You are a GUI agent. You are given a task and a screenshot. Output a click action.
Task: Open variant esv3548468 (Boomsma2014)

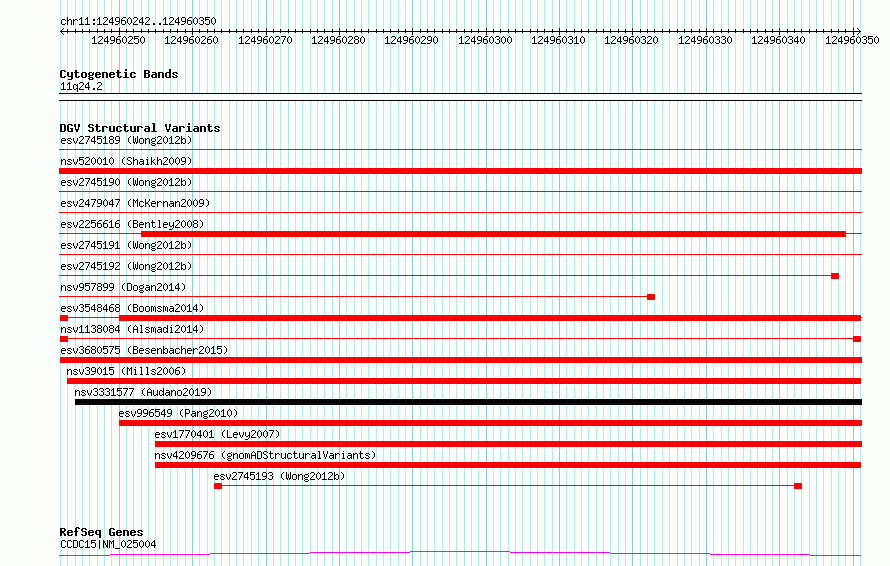(132, 308)
